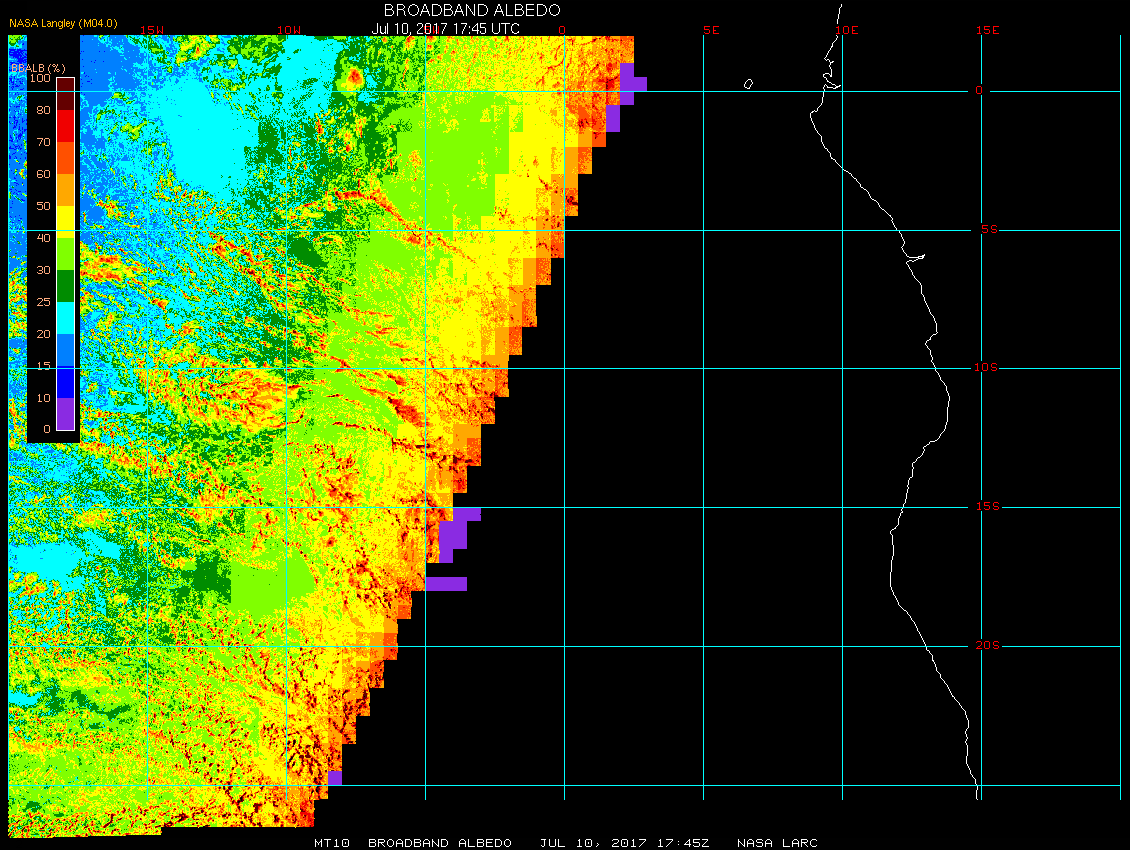Click the small island outline near the equator
This screenshot has width=1130, height=850.
[x=748, y=84]
